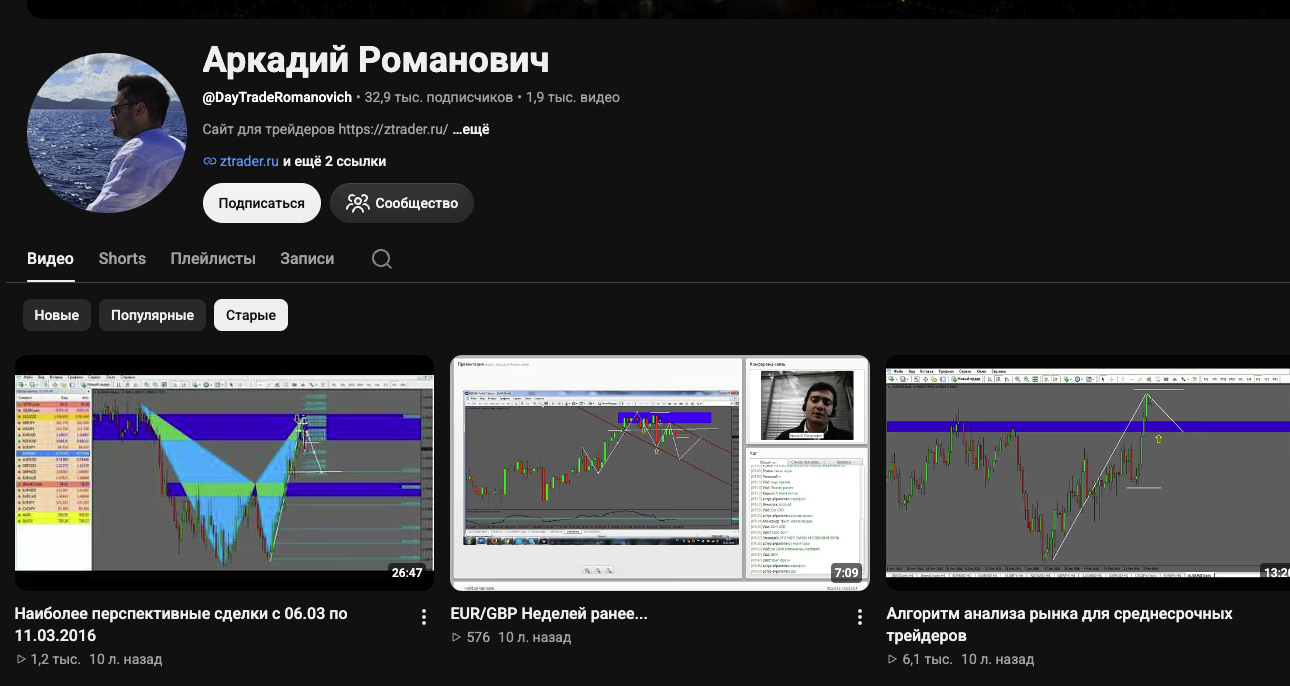Viewport: 1290px width, 686px height.
Task: Sort videos by Новые
Action: (57, 315)
